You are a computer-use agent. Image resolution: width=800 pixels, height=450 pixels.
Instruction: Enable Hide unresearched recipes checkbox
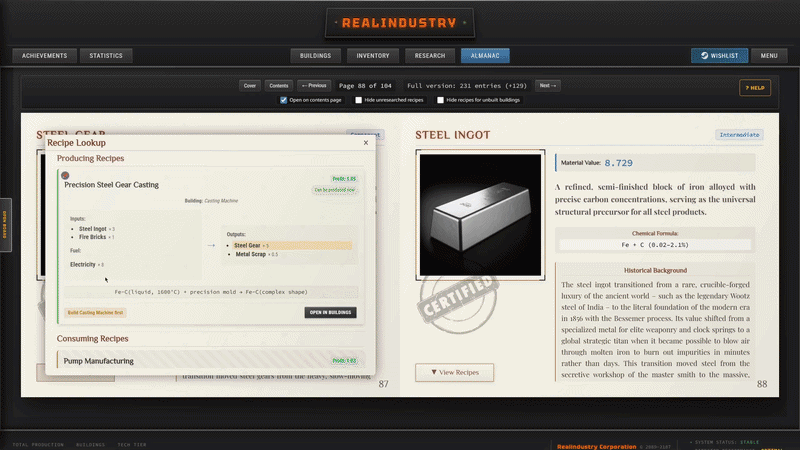359,100
